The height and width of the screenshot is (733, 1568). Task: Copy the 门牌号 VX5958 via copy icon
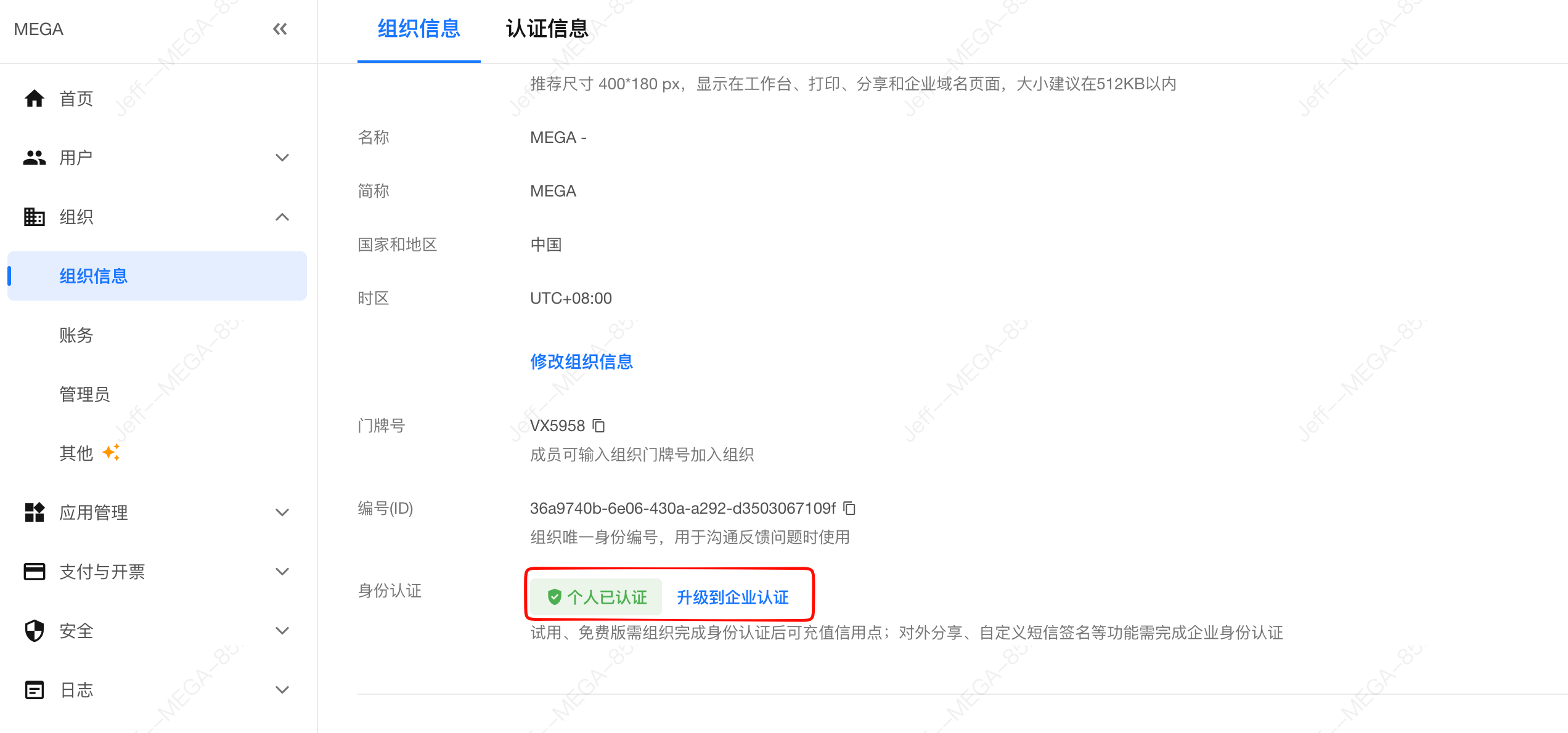(x=598, y=426)
